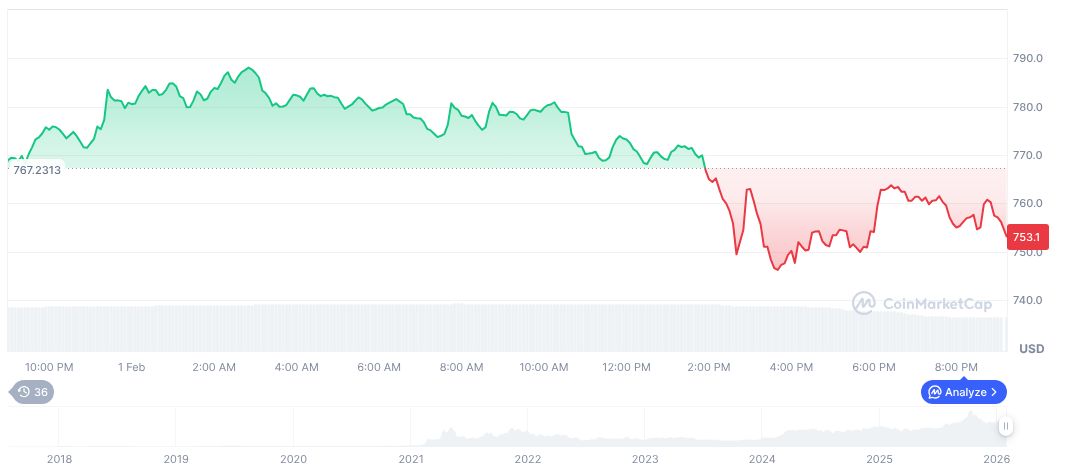
Task: Click the red 753.1 current price tag
Action: [x=1027, y=237]
